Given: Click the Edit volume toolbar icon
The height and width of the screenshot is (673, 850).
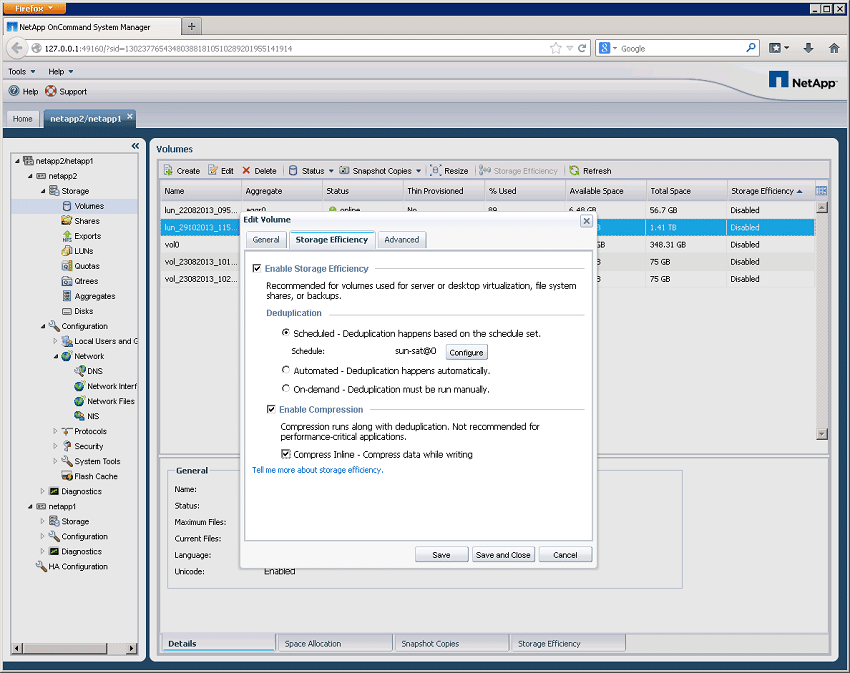Looking at the screenshot, I should click(213, 170).
